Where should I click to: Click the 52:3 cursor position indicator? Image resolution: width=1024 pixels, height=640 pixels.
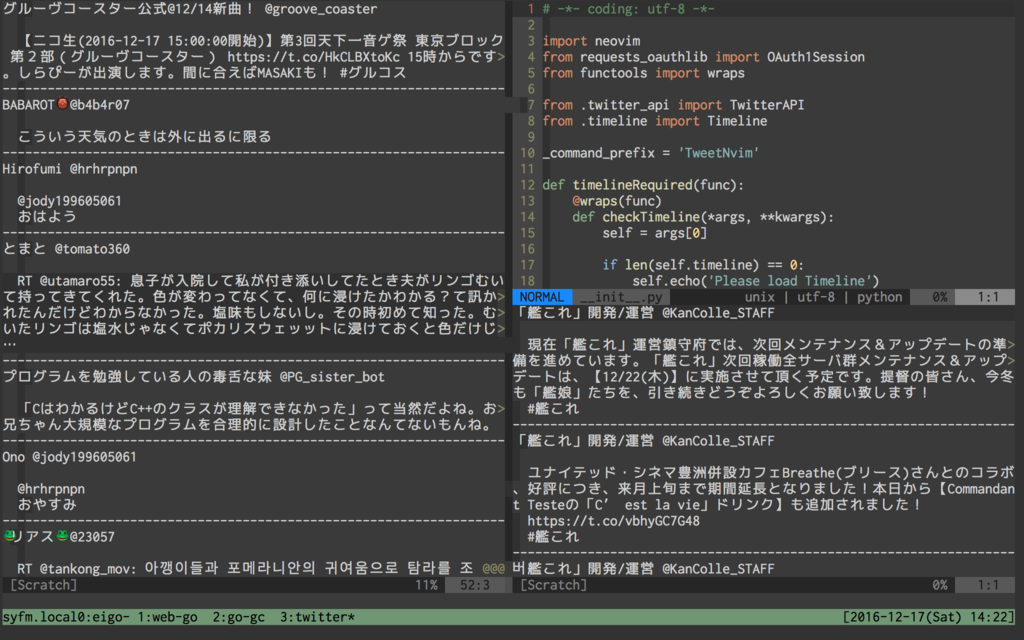coord(475,585)
